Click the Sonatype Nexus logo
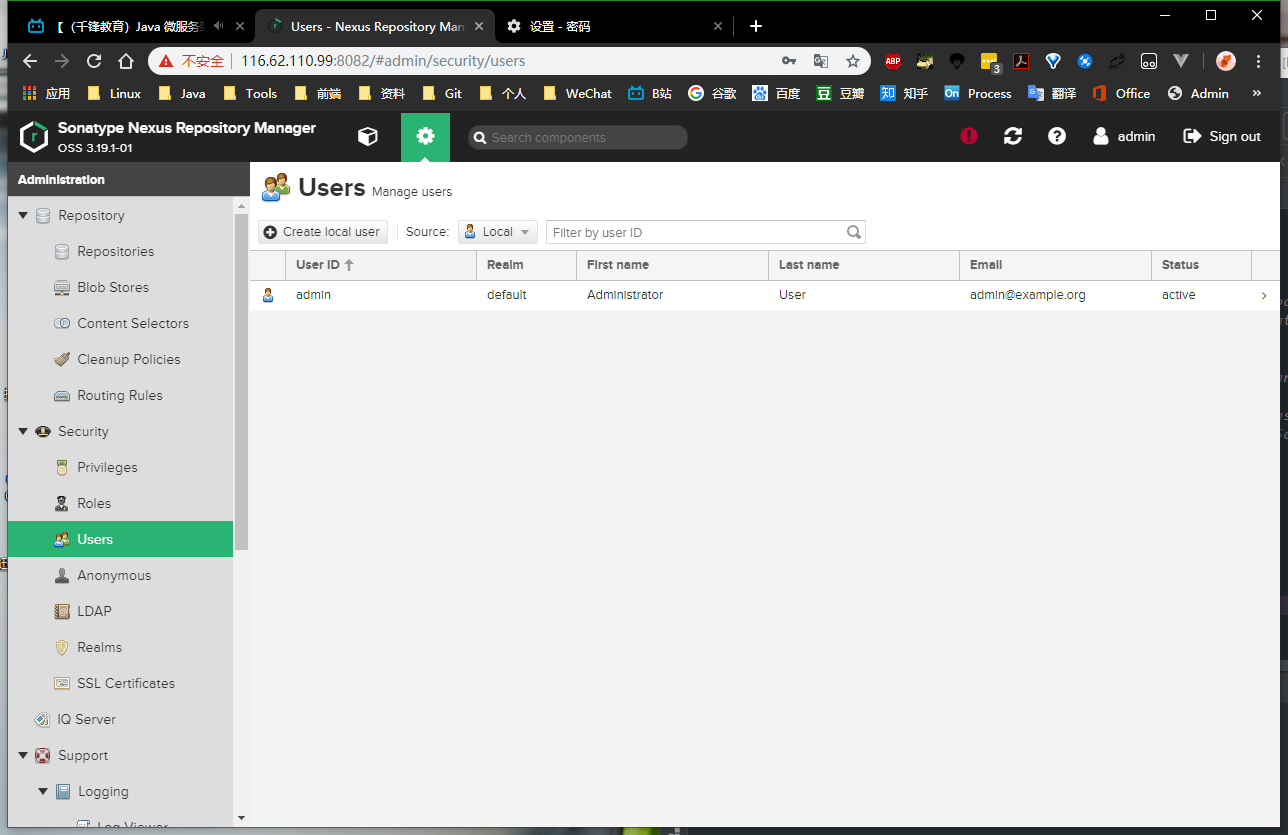 (34, 136)
